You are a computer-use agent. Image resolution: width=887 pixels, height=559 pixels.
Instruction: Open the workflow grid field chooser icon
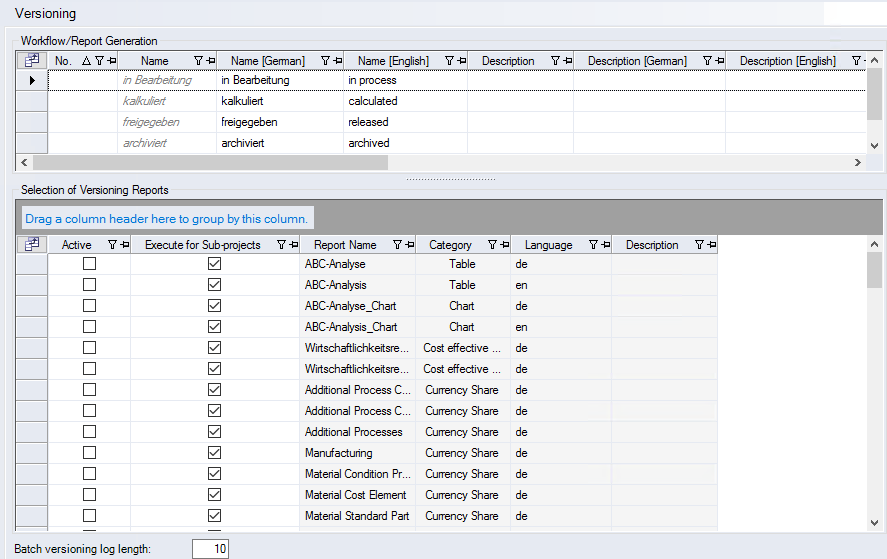tap(32, 61)
